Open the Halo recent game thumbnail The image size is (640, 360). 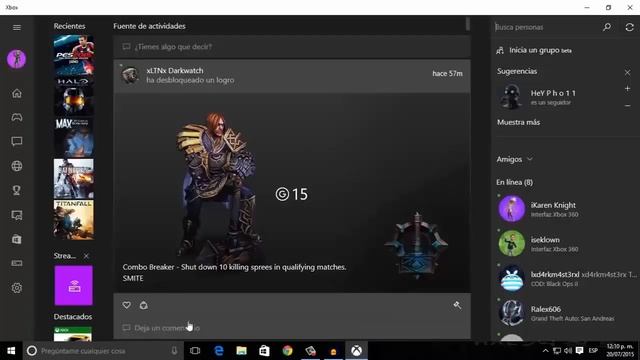coord(73,96)
